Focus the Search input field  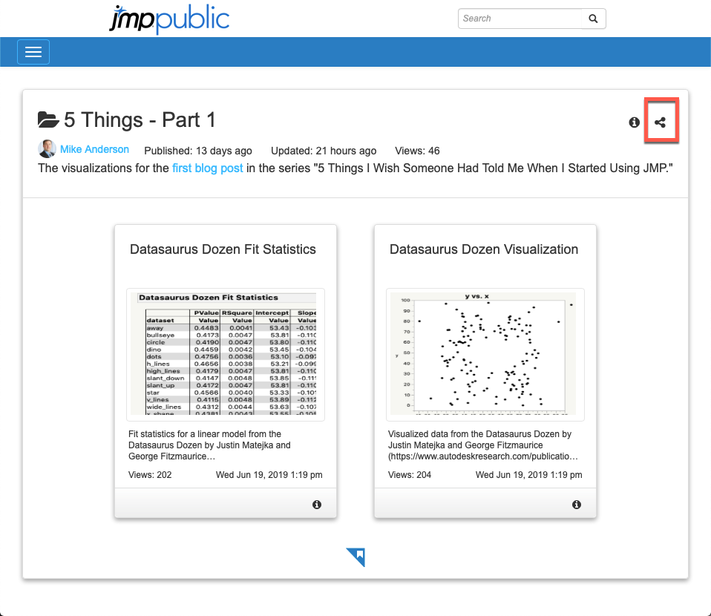click(520, 19)
